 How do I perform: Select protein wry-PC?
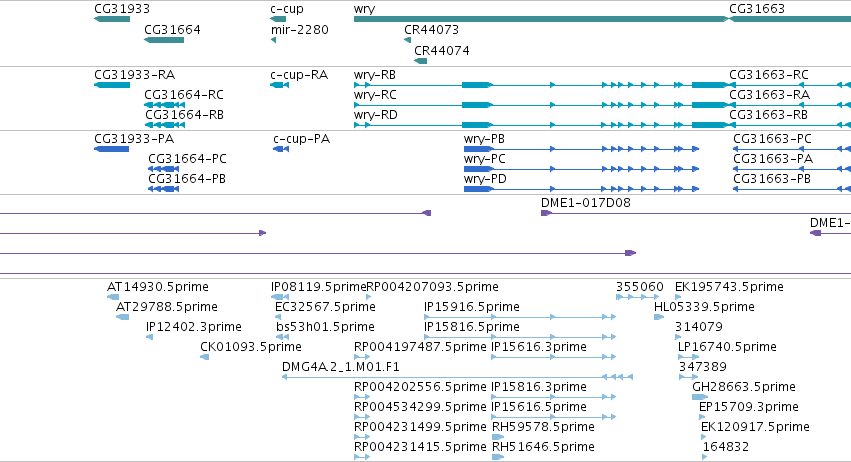(x=485, y=159)
